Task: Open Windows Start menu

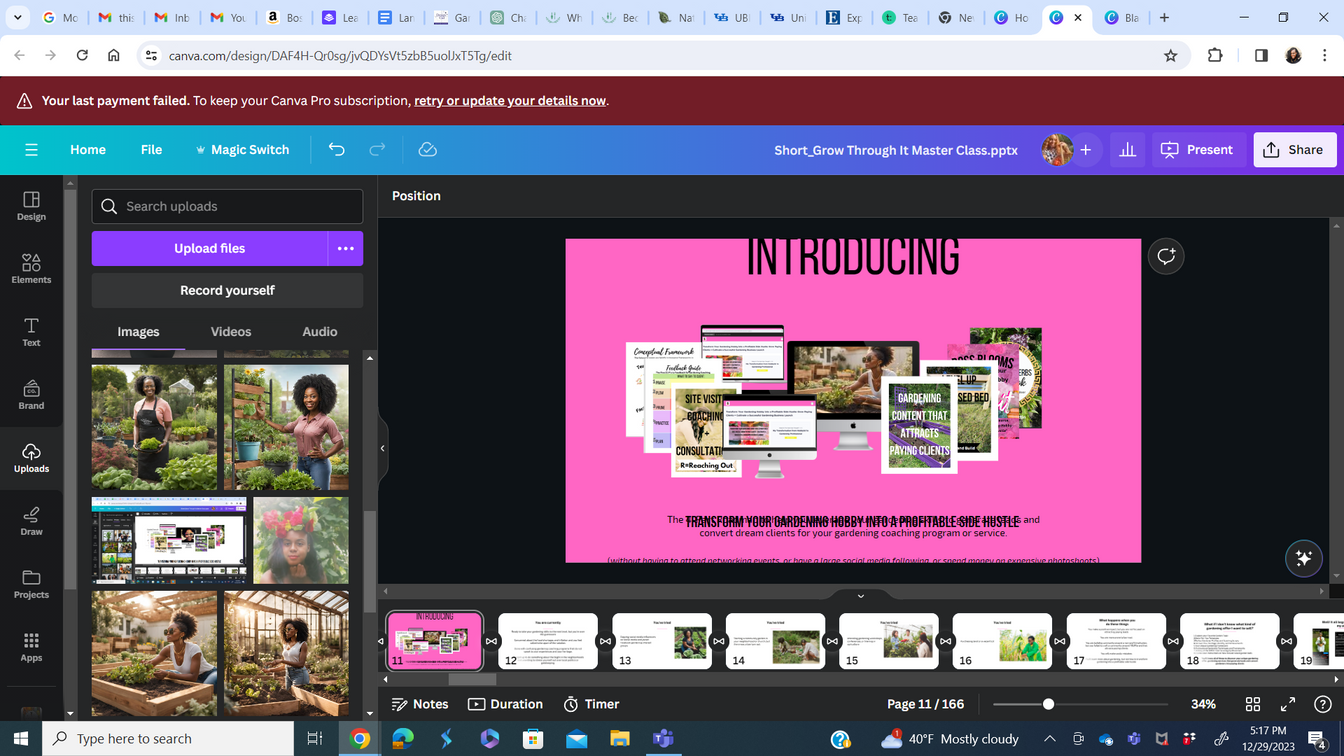Action: (20, 739)
